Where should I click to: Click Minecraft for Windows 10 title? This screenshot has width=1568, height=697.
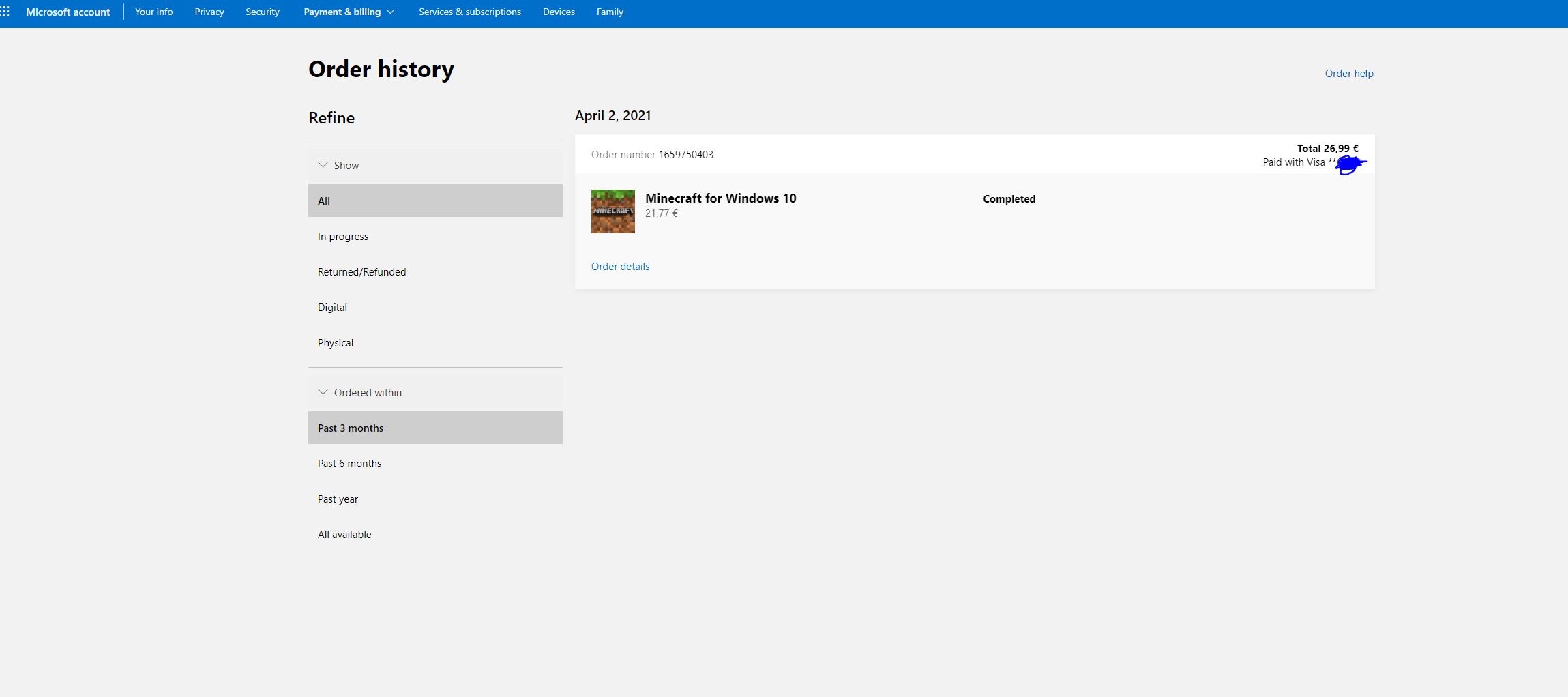[721, 198]
